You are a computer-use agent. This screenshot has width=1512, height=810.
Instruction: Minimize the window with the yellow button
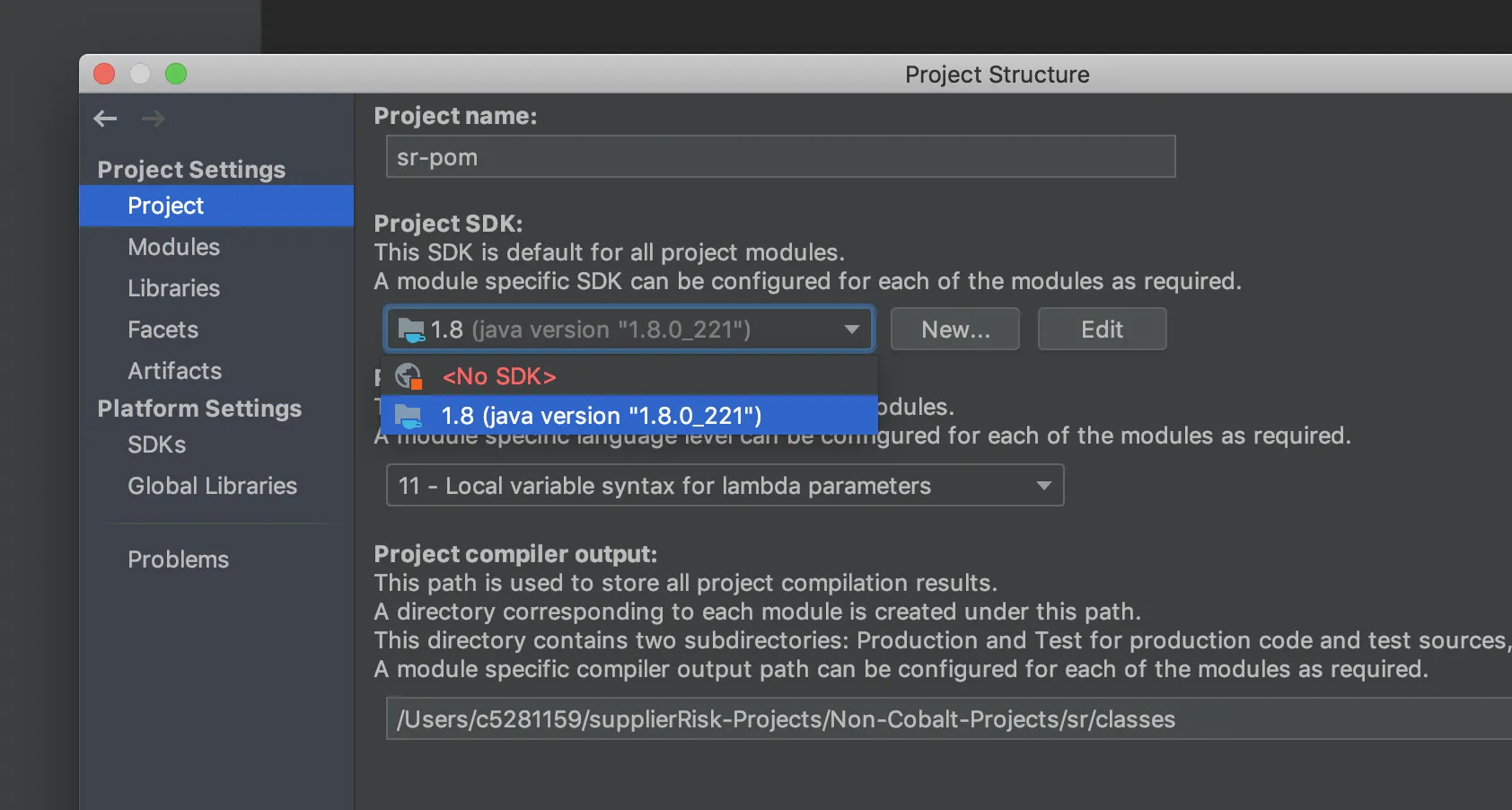[140, 74]
